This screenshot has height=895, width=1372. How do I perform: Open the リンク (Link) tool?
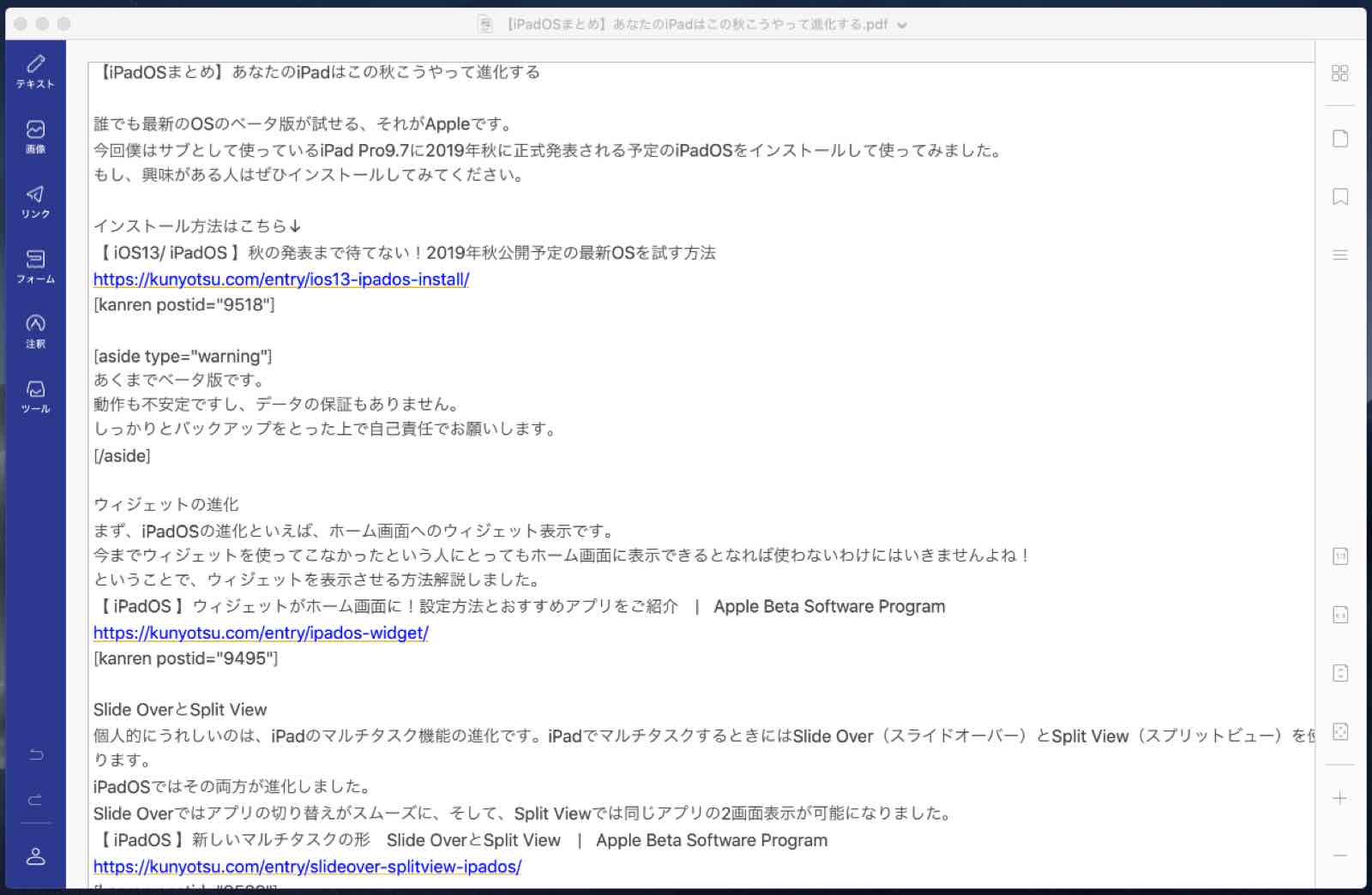point(35,201)
